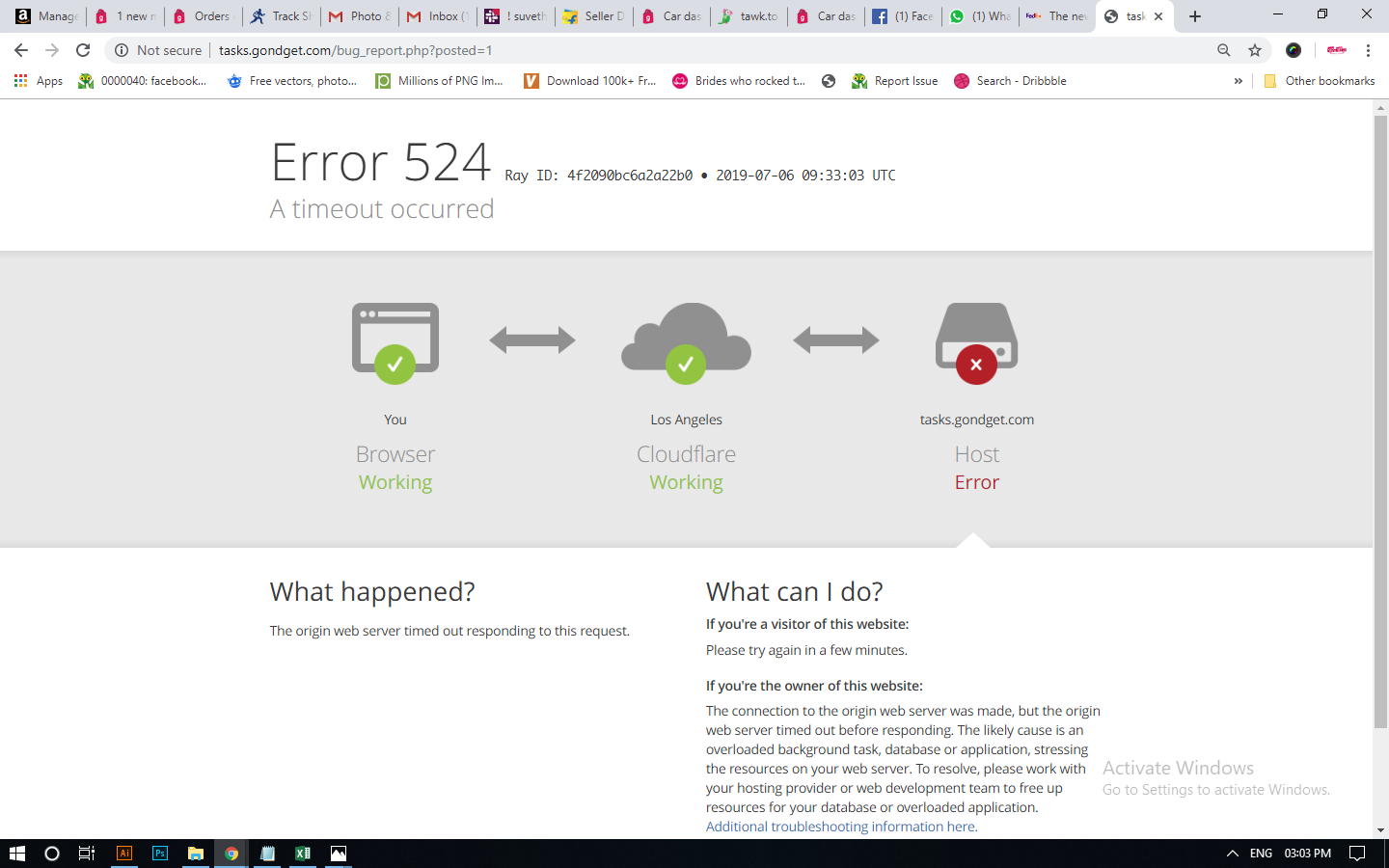
Task: Click the browser Reload page icon
Action: (x=83, y=50)
